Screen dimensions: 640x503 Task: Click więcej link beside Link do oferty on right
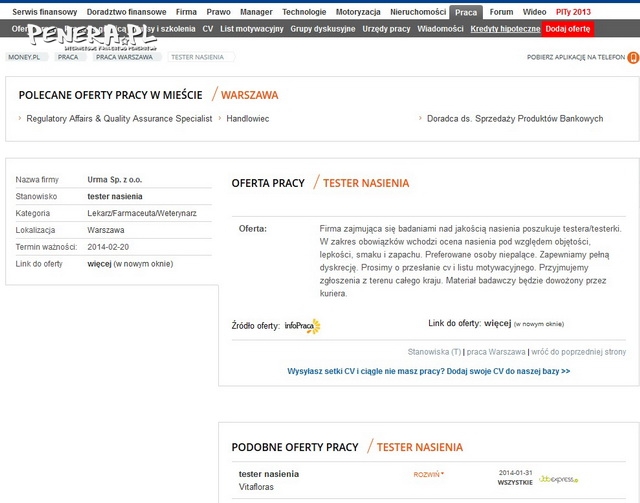point(498,323)
